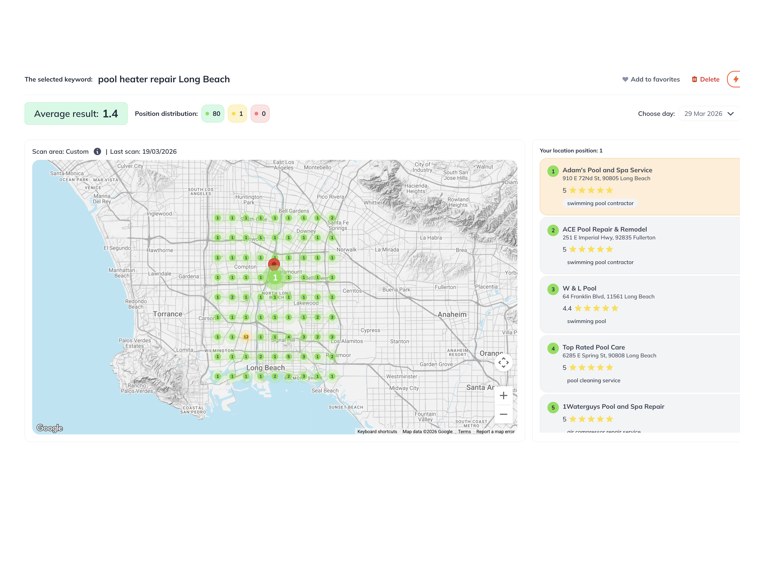760x580 pixels.
Task: Click the rank 3 badge of W & L Pool
Action: pyautogui.click(x=553, y=289)
